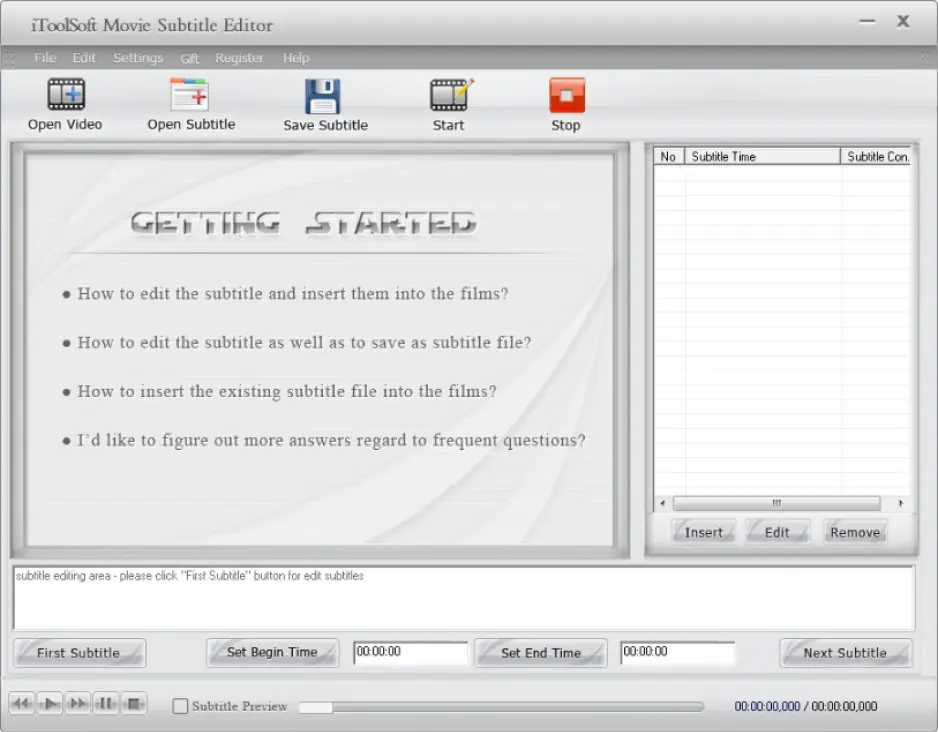Click the red Stop icon
938x732 pixels.
[567, 95]
